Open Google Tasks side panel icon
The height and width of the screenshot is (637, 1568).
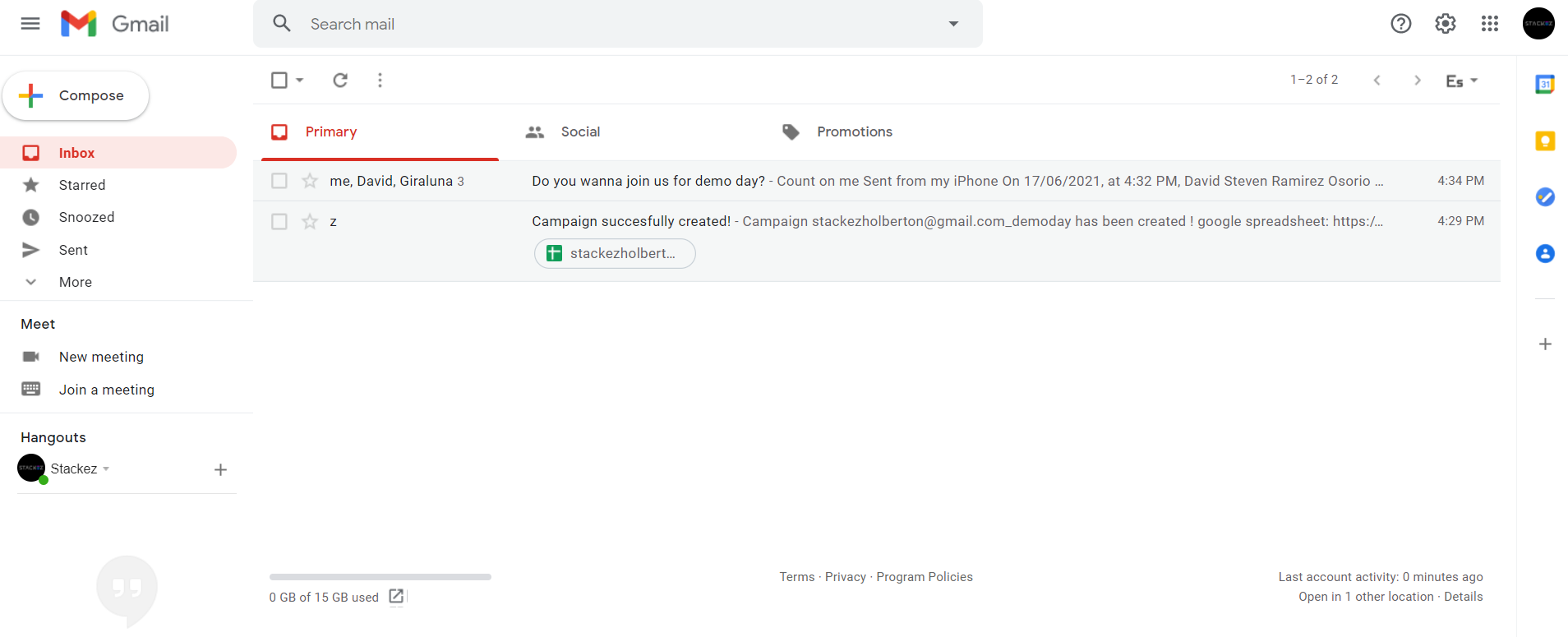pos(1545,197)
